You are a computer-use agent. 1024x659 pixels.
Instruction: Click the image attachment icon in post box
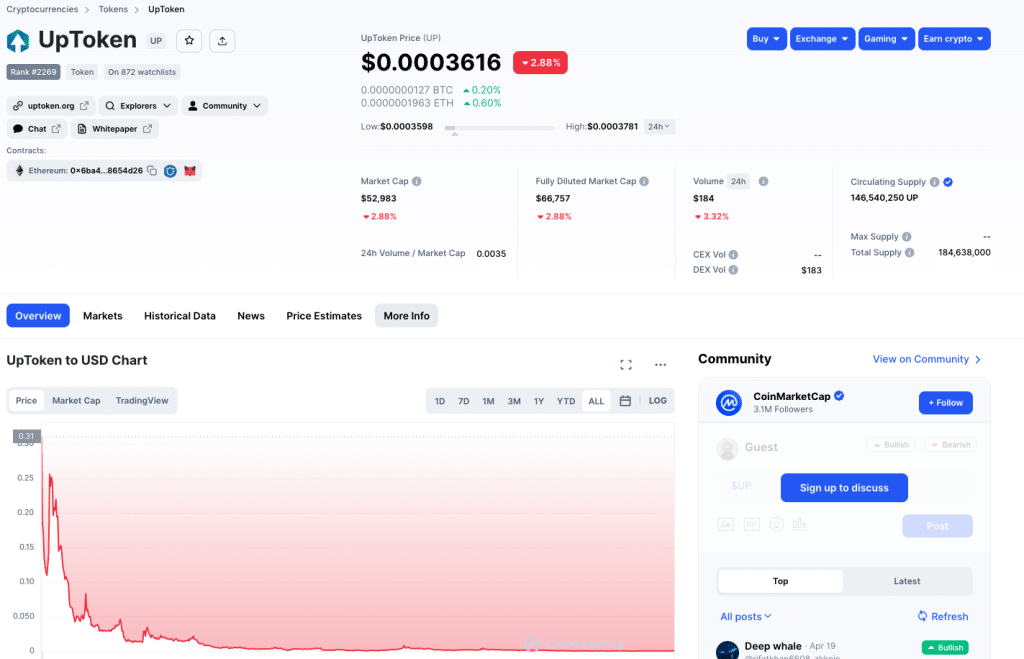[726, 524]
